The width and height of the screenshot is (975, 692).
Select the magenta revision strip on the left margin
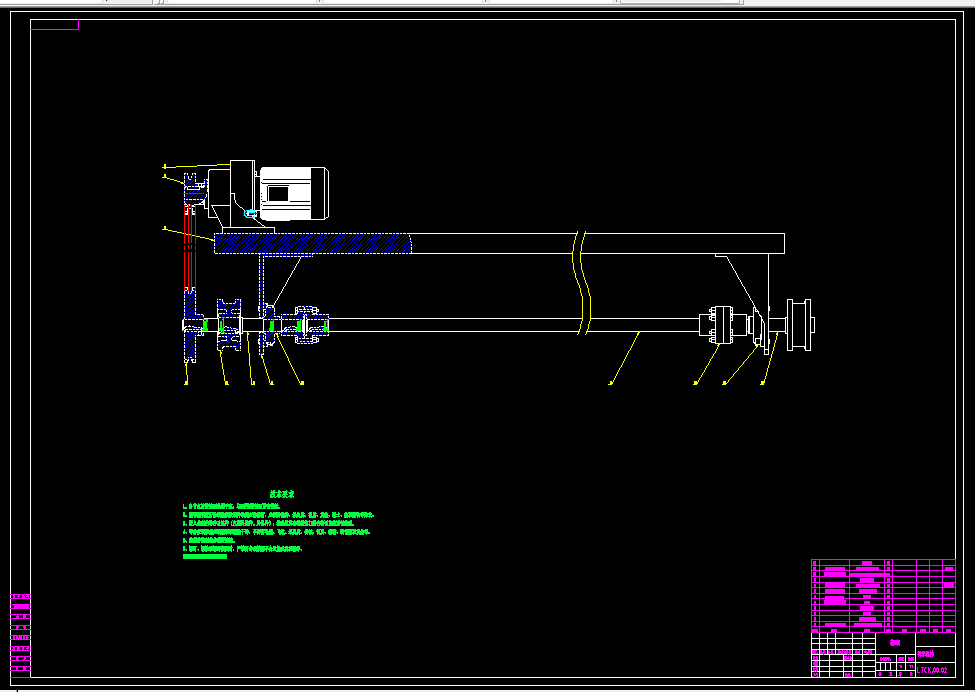tap(21, 635)
